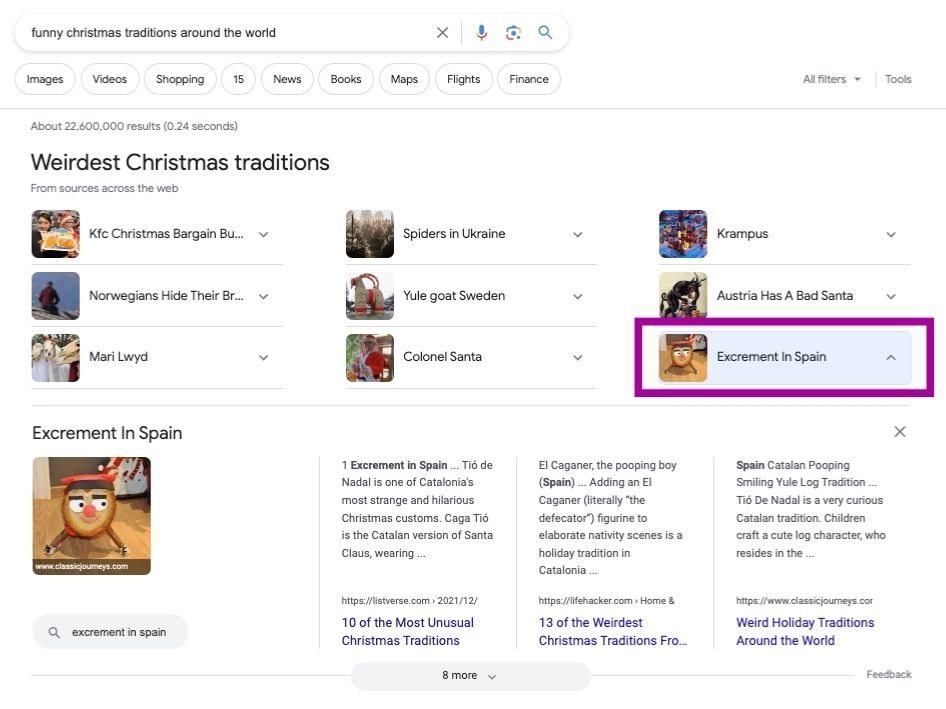Dismiss the Excrement In Spain panel
Image resolution: width=946 pixels, height=709 pixels.
point(899,431)
